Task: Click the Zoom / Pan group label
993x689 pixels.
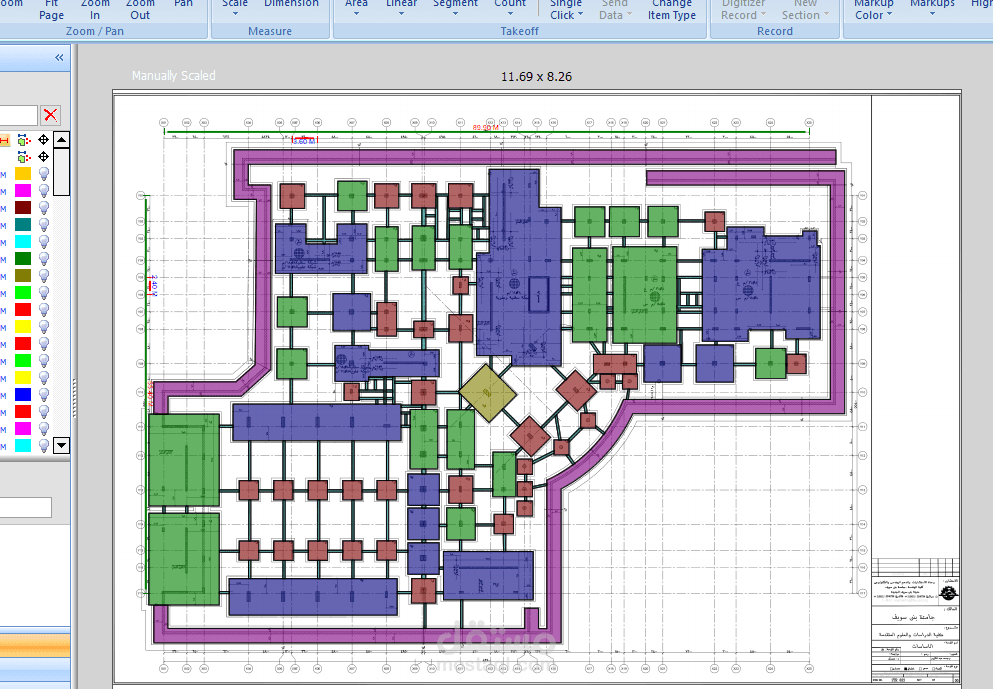Action: click(x=95, y=31)
